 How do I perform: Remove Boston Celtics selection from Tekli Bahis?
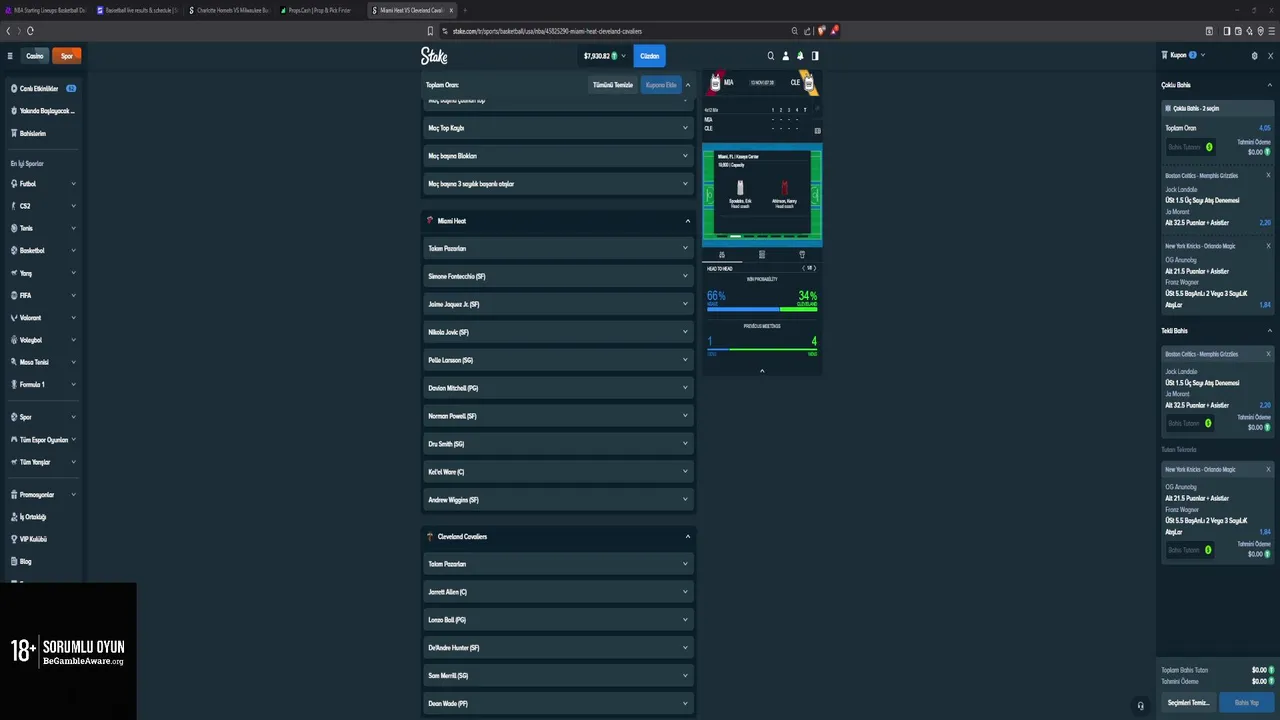click(x=1268, y=354)
